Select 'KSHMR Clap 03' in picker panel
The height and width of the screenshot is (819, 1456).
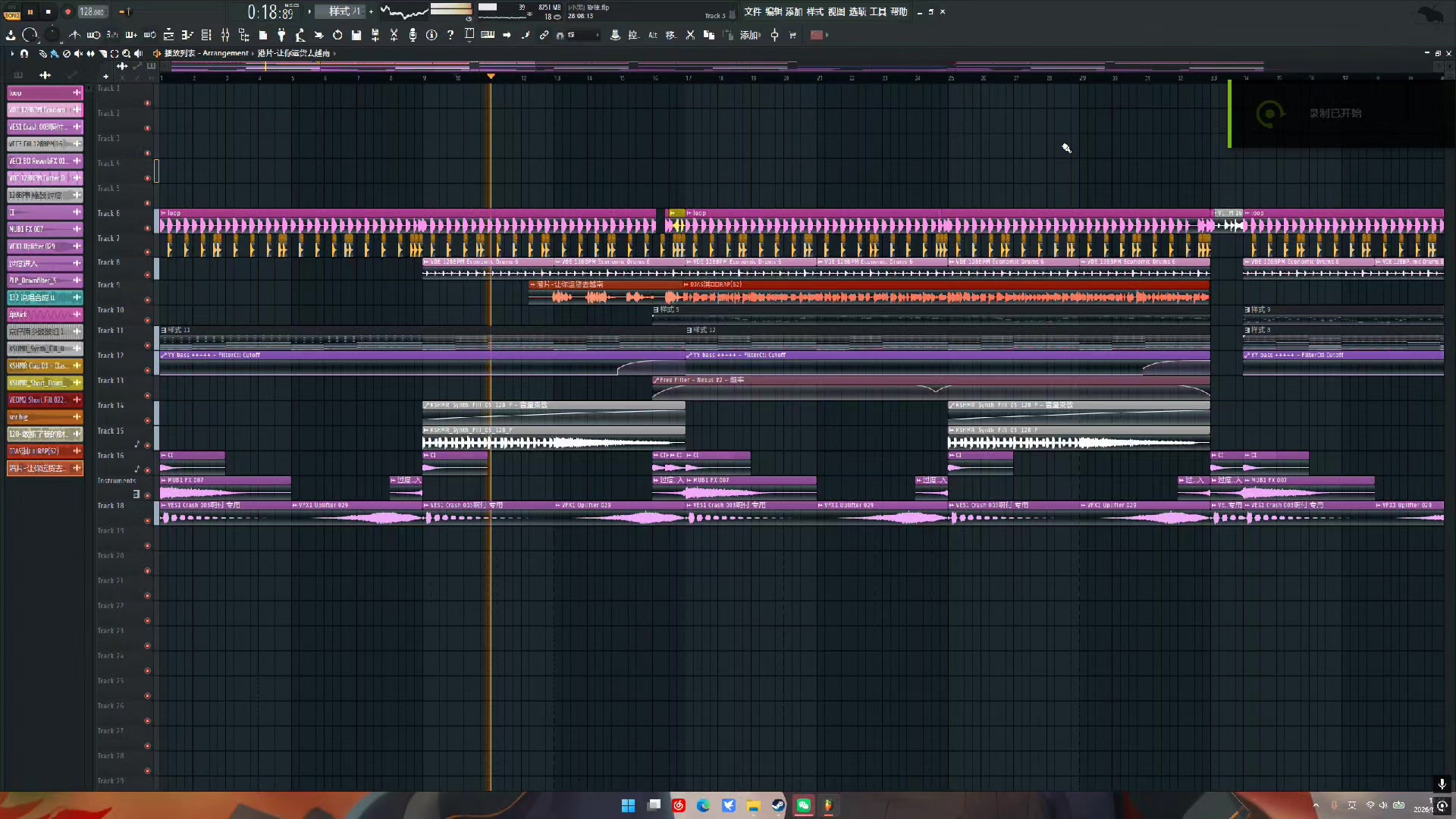(x=45, y=366)
